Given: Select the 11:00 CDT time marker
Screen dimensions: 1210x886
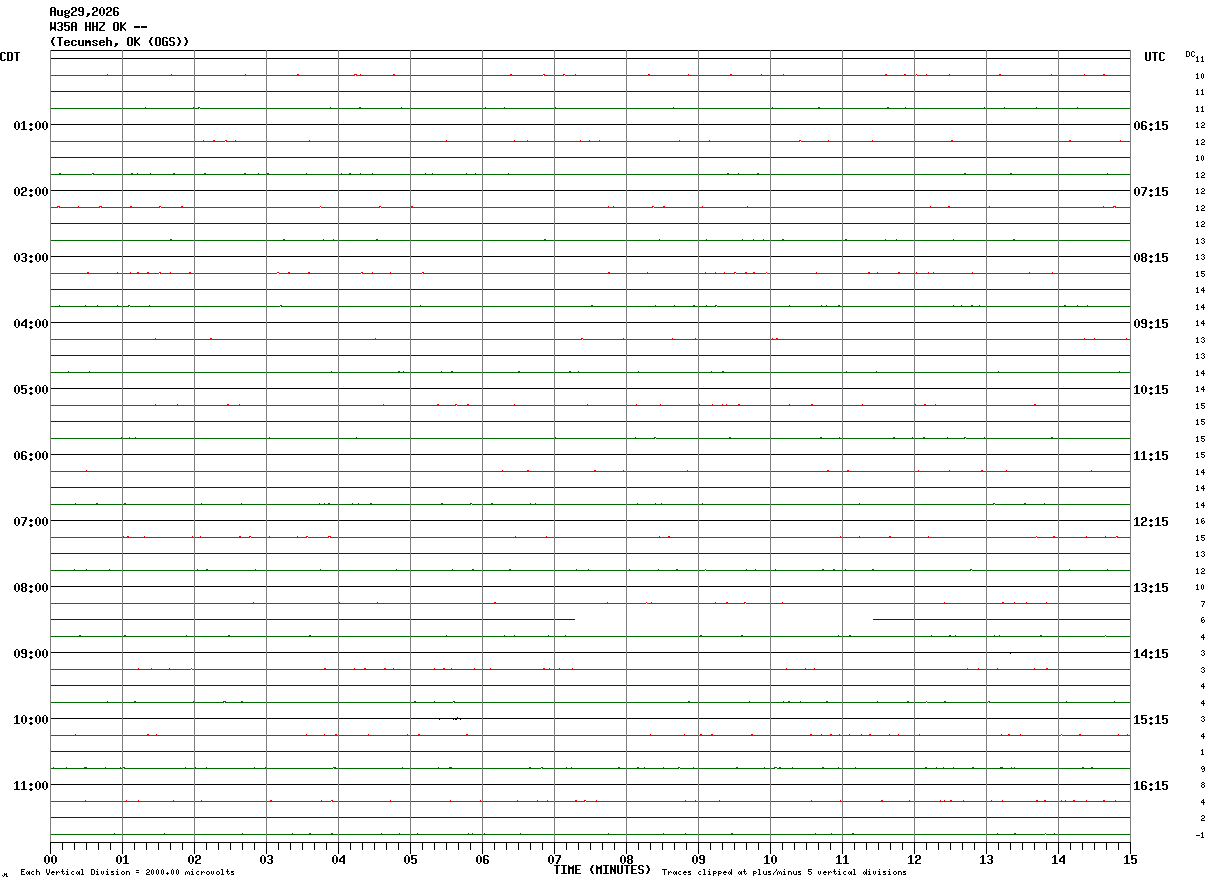Looking at the screenshot, I should click(30, 785).
